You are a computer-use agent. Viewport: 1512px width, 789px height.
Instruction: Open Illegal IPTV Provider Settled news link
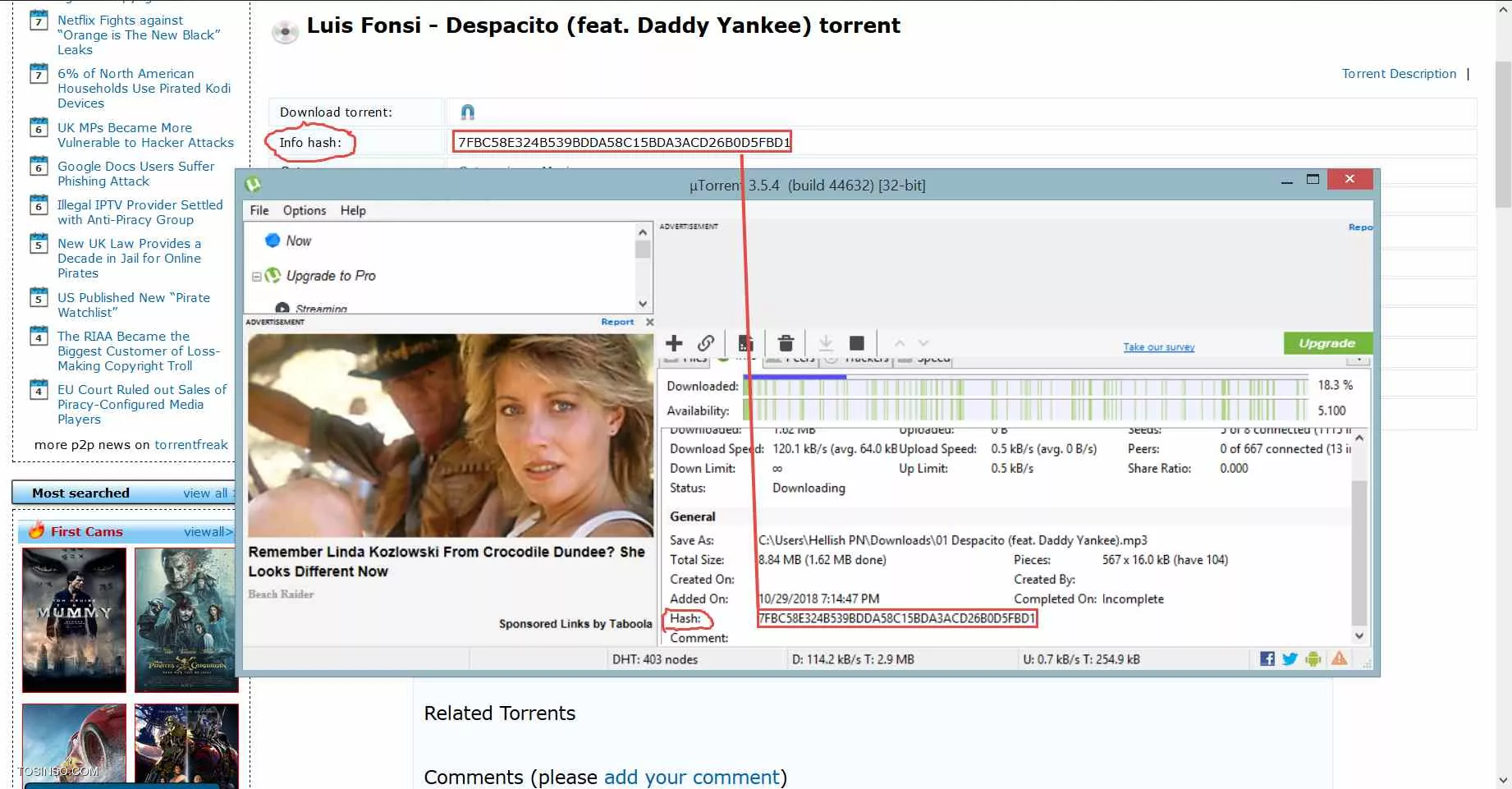point(140,212)
